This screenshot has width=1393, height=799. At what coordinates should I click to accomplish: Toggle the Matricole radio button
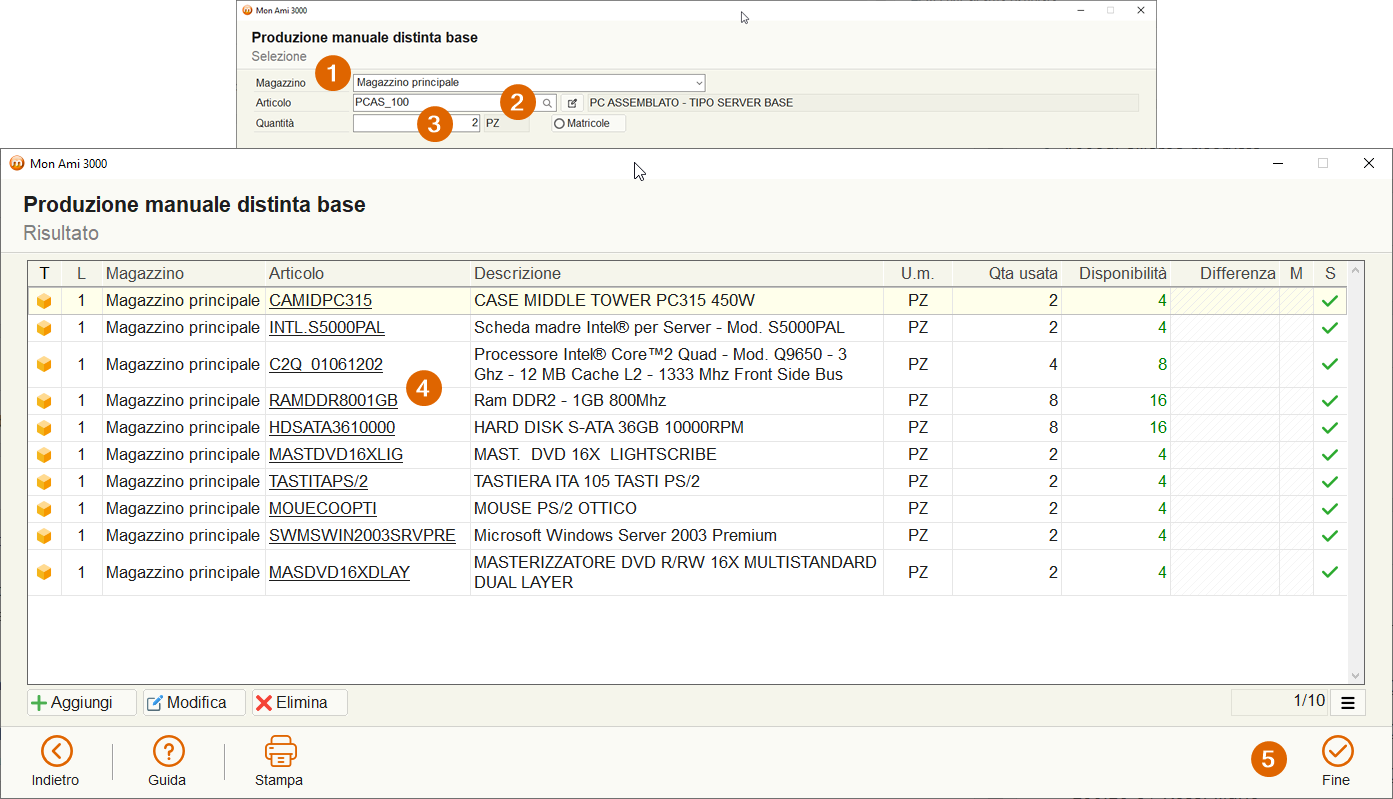click(x=559, y=123)
